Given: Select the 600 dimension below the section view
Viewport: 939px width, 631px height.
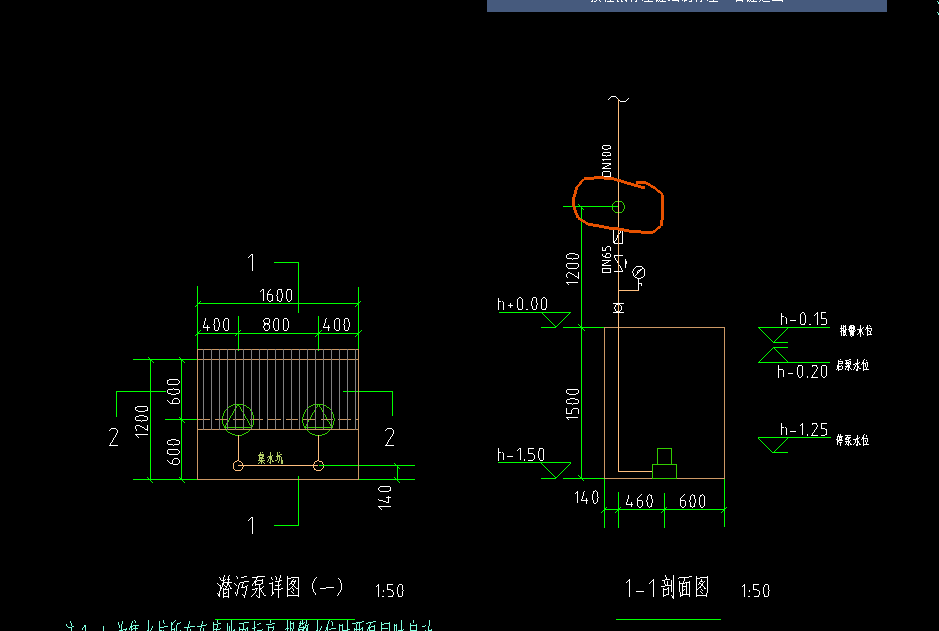Looking at the screenshot, I should (692, 501).
